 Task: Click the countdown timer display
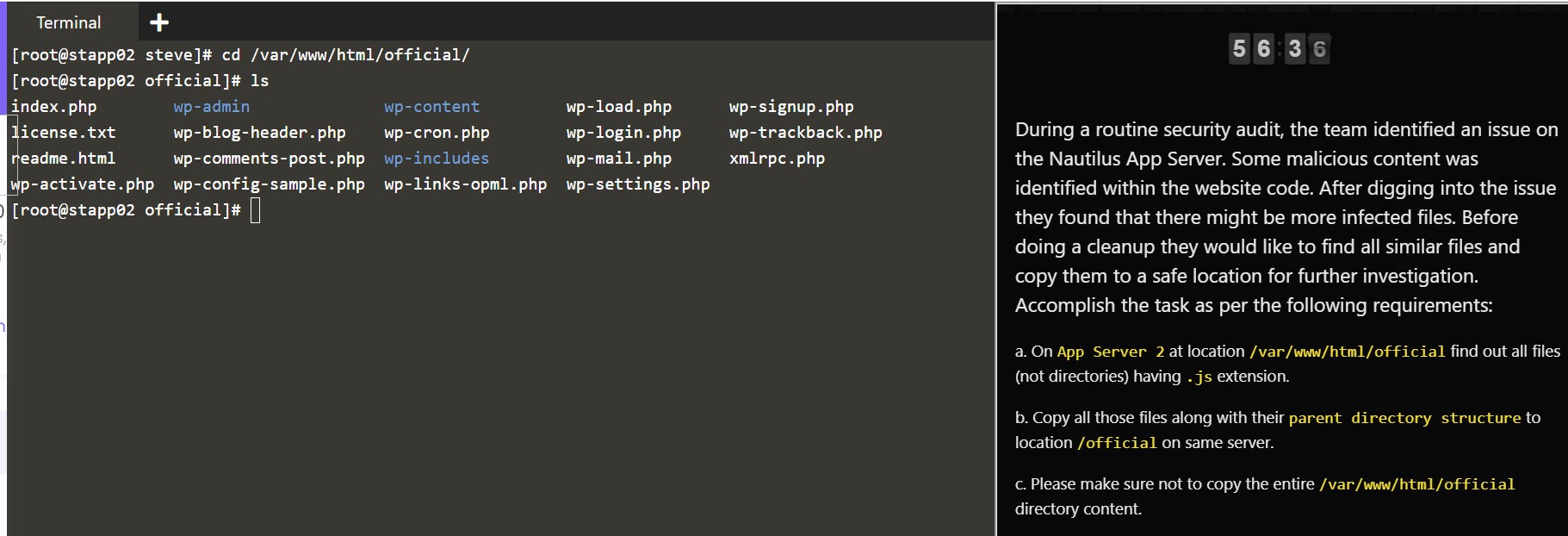1279,49
